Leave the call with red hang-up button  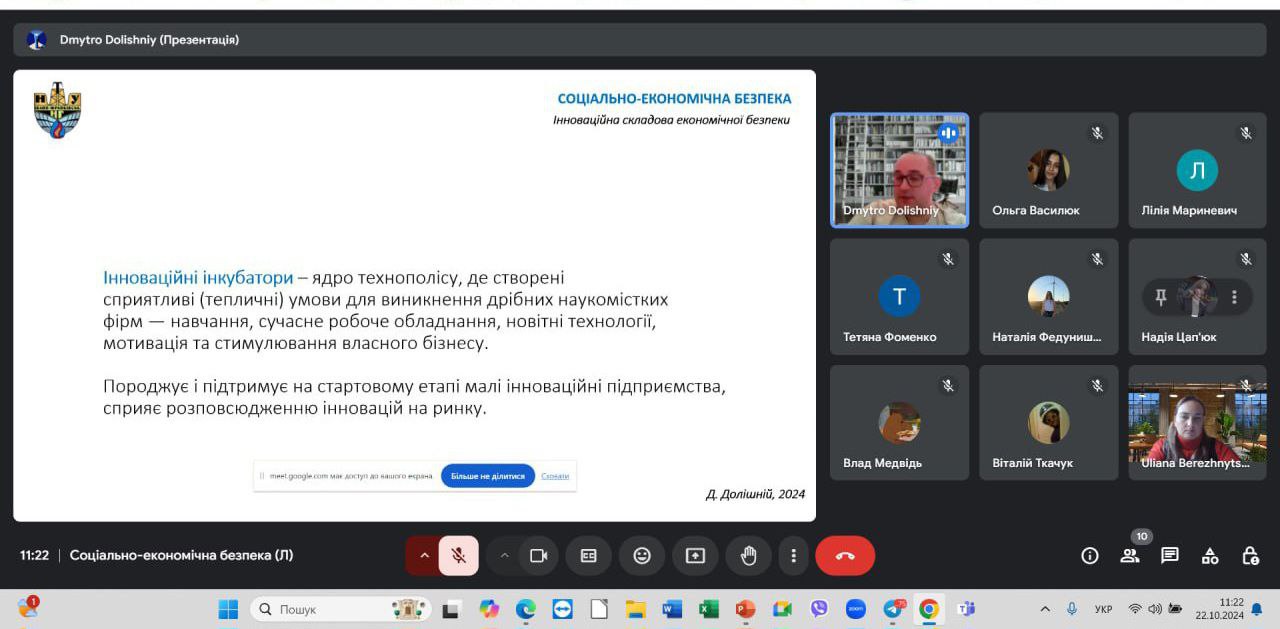pyautogui.click(x=845, y=555)
